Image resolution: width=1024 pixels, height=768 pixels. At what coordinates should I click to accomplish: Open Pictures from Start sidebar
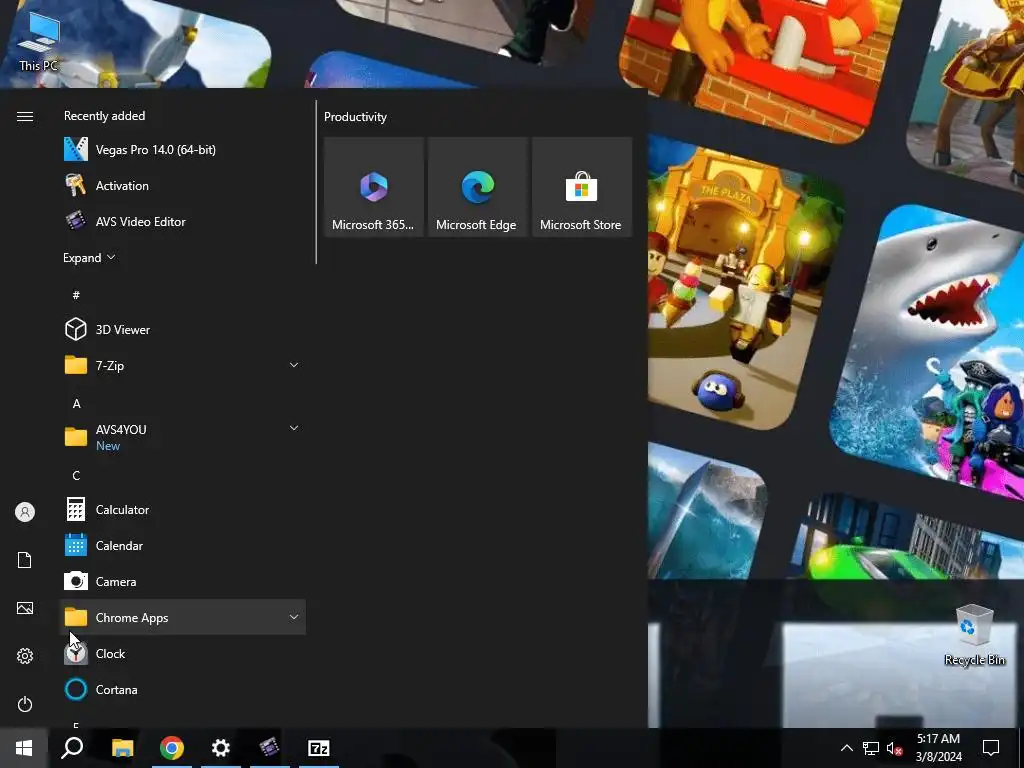coord(25,608)
